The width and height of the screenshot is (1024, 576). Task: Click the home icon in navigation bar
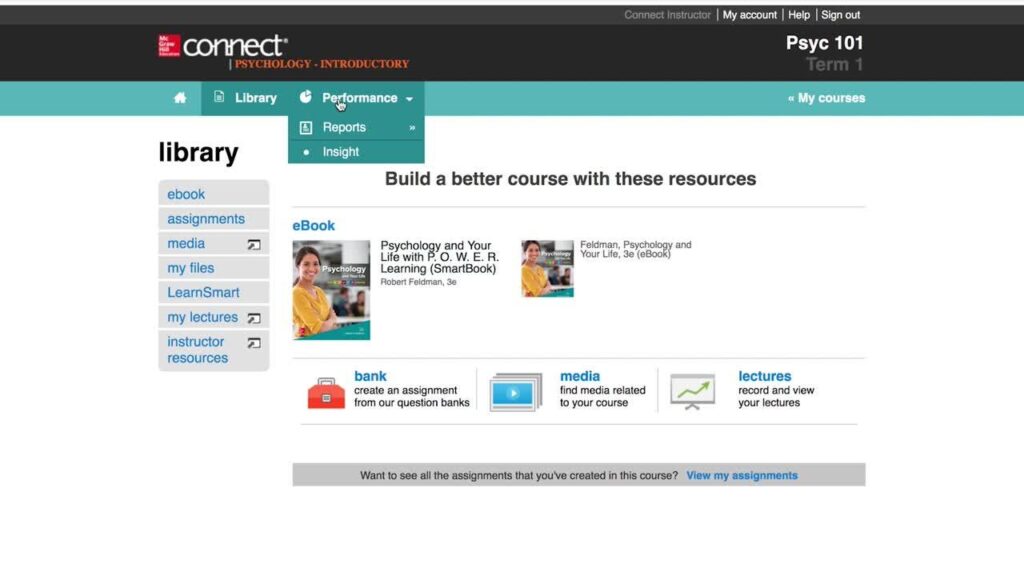(x=180, y=98)
